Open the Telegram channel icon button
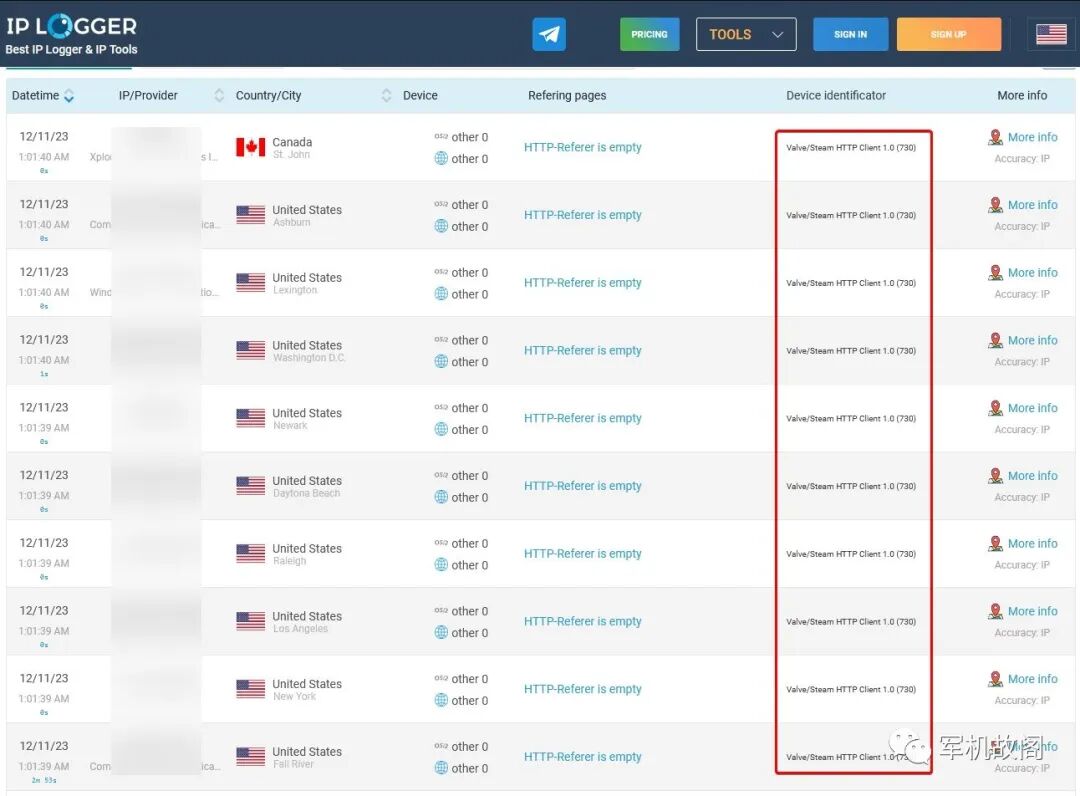Viewport: 1080px width, 796px height. click(549, 34)
